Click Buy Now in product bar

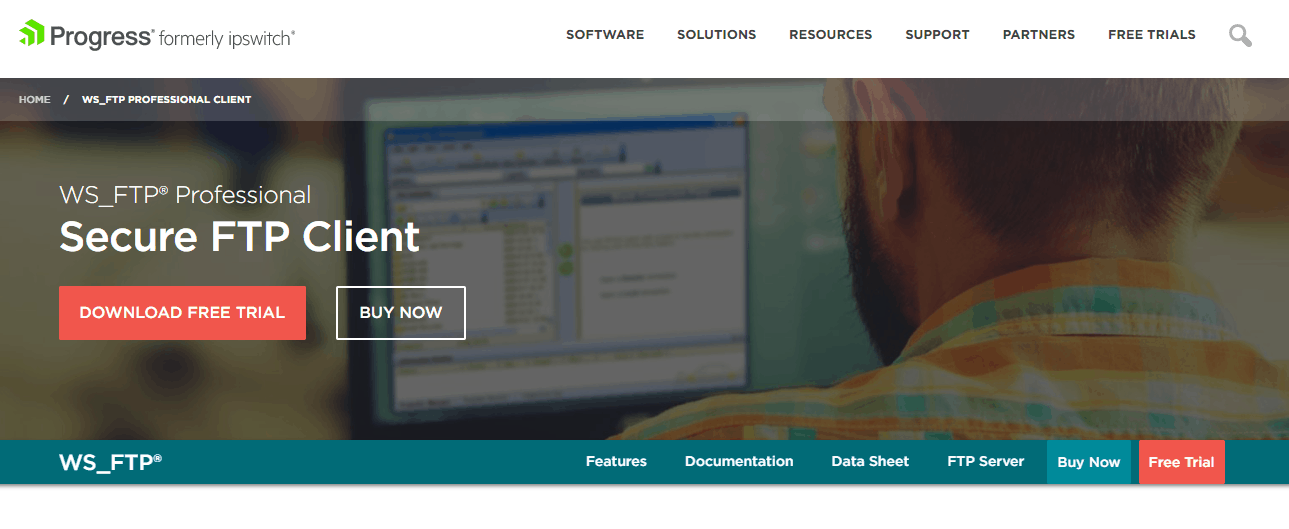point(1089,462)
